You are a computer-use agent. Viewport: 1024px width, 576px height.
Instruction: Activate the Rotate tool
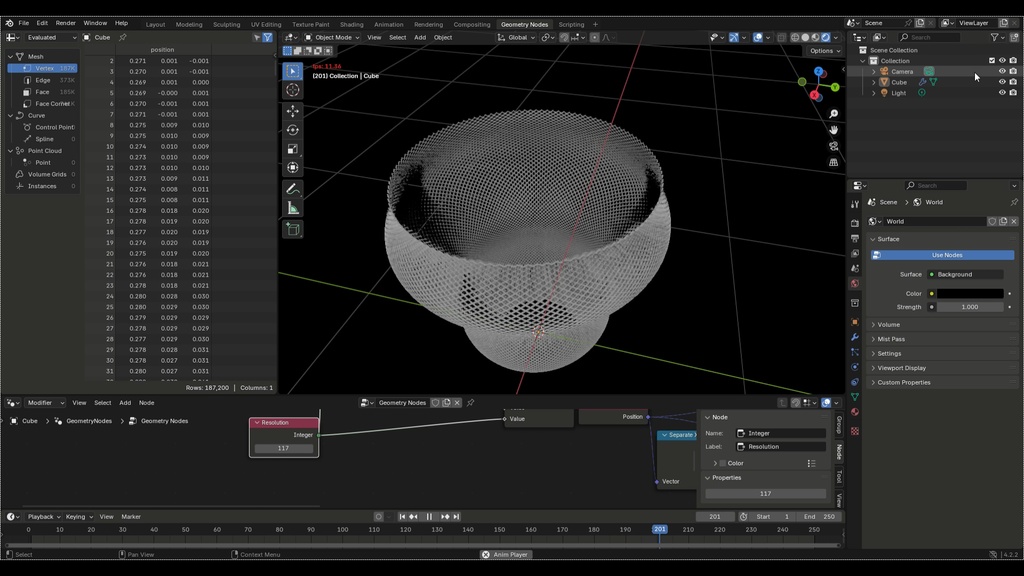[x=293, y=130]
